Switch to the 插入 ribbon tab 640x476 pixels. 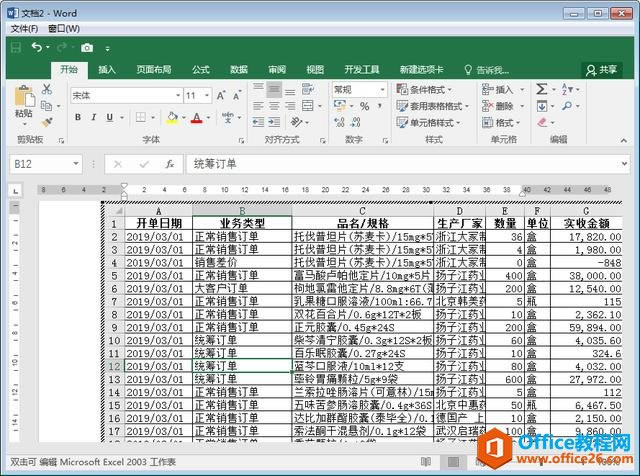point(106,69)
